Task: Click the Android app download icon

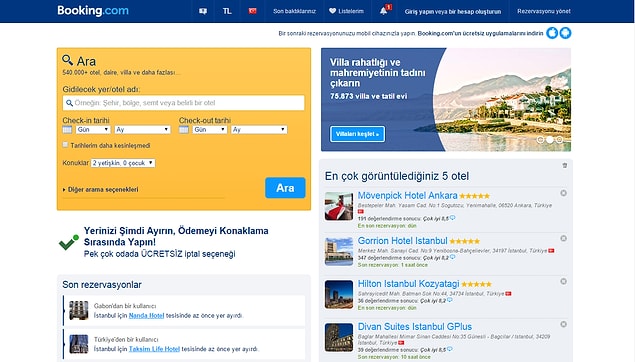Action: 565,33
